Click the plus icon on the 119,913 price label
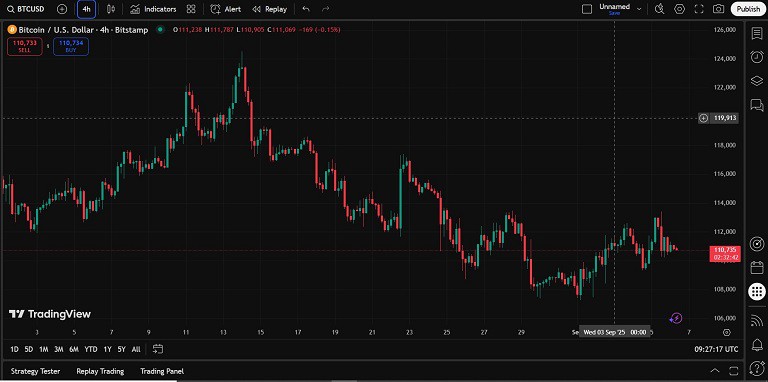Viewport: 768px width, 382px height. (703, 118)
